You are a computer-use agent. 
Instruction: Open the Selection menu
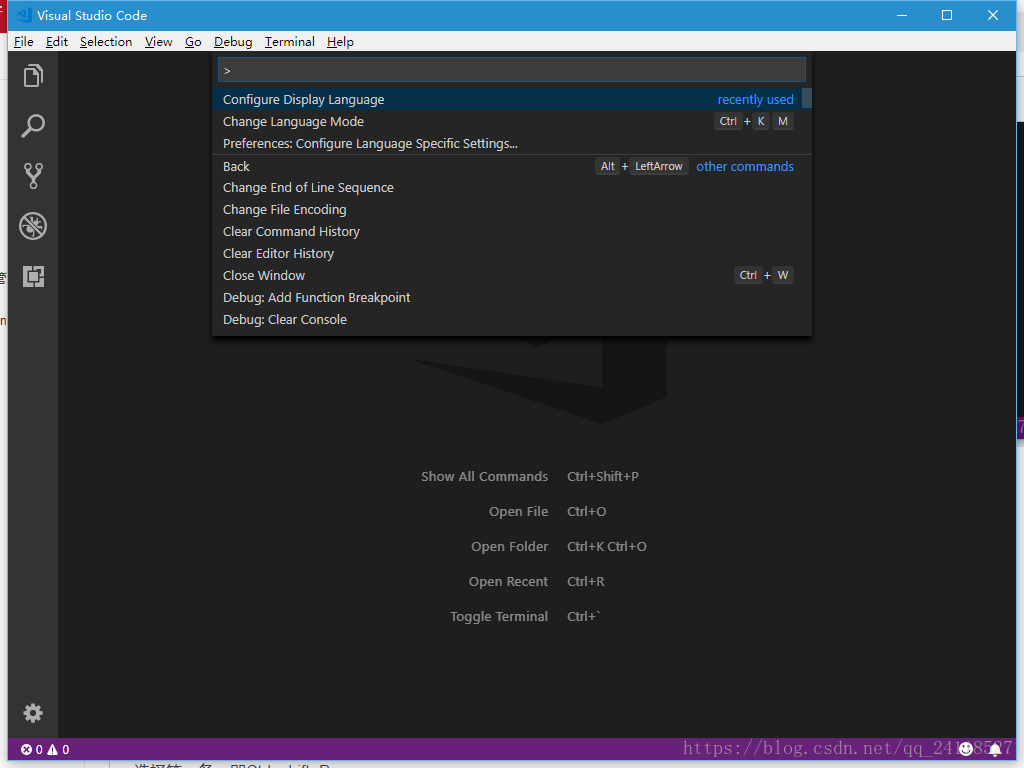(106, 42)
